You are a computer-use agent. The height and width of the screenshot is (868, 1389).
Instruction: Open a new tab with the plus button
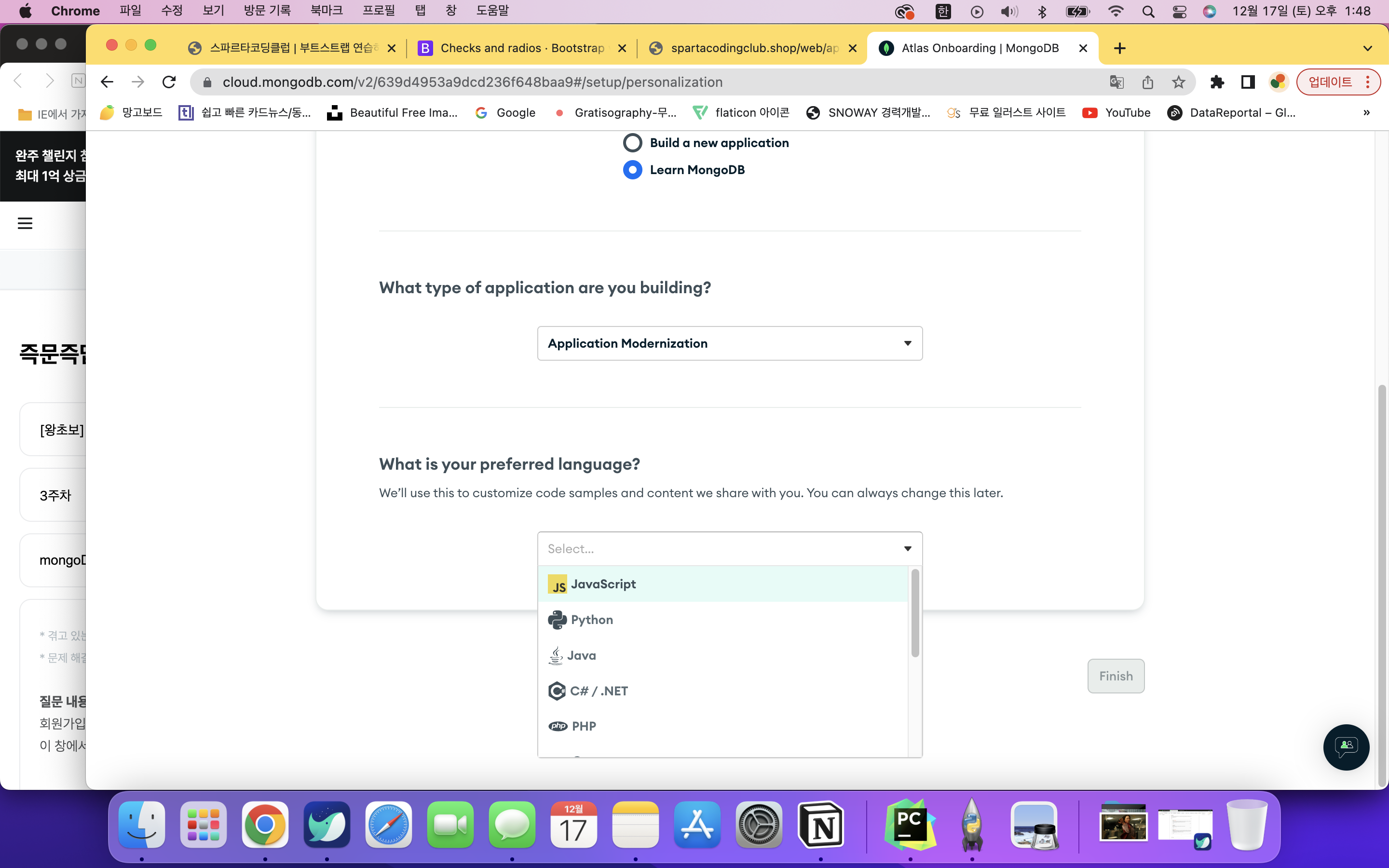click(x=1119, y=48)
